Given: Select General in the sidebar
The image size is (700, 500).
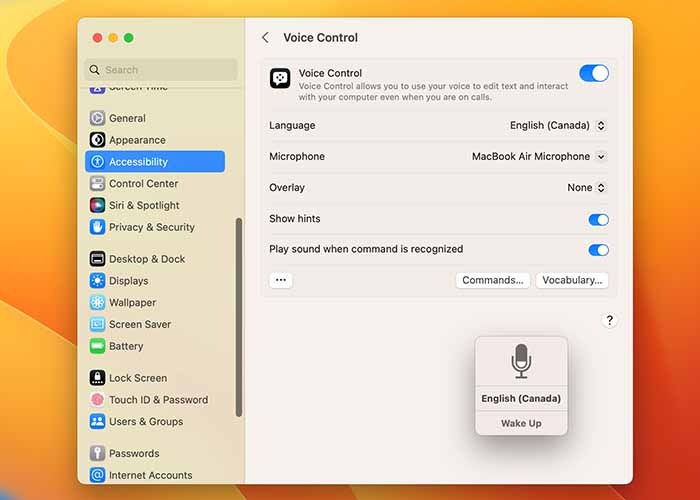Looking at the screenshot, I should (x=154, y=118).
